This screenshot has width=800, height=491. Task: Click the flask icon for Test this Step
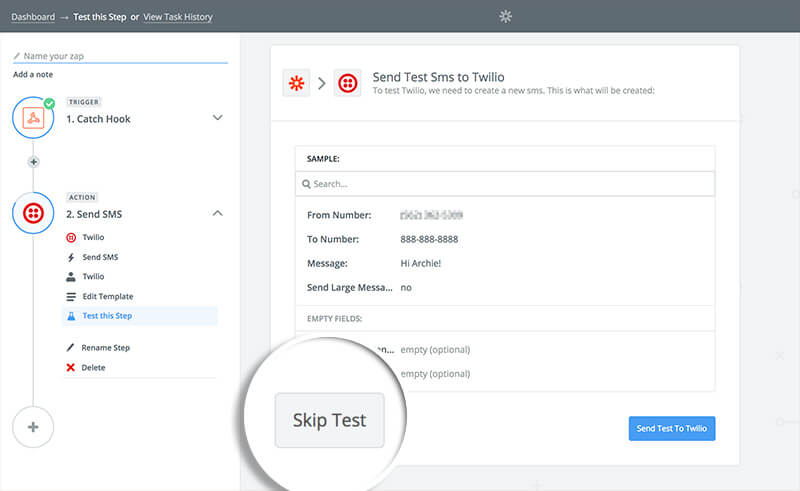click(71, 316)
